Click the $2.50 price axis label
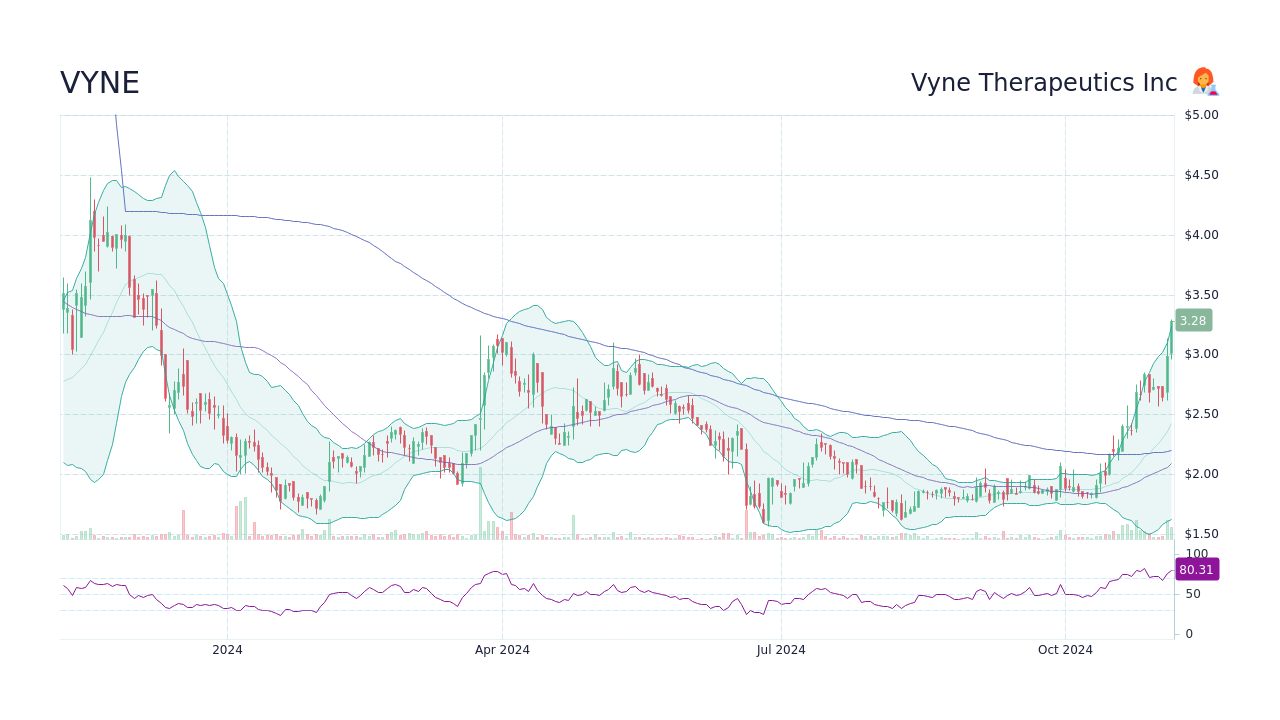The image size is (1280, 720). 1201,414
